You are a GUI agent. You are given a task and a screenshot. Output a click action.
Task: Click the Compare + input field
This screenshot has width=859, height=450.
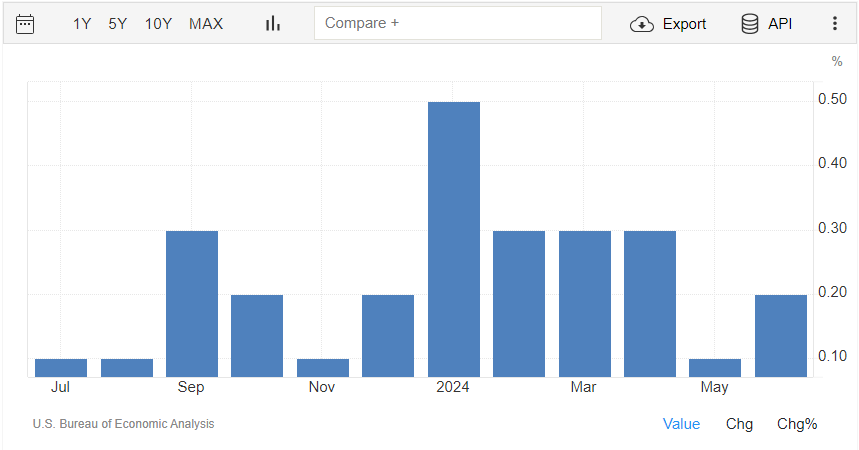click(x=457, y=23)
